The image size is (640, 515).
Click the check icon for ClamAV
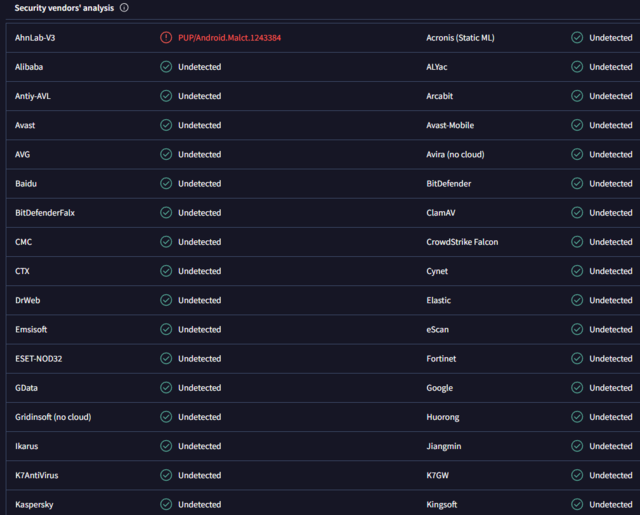pos(577,213)
